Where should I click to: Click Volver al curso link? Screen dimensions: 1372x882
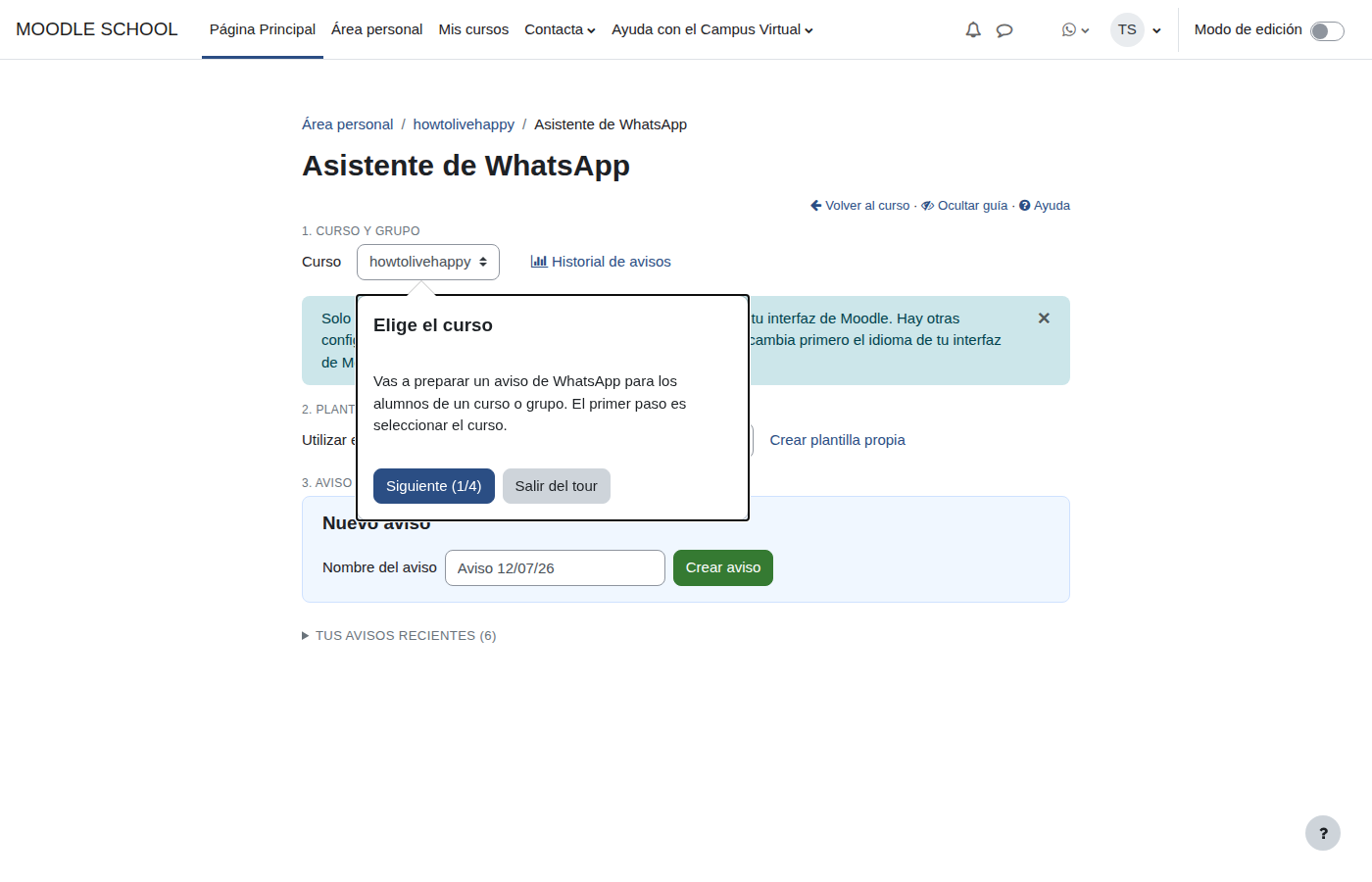(x=860, y=206)
